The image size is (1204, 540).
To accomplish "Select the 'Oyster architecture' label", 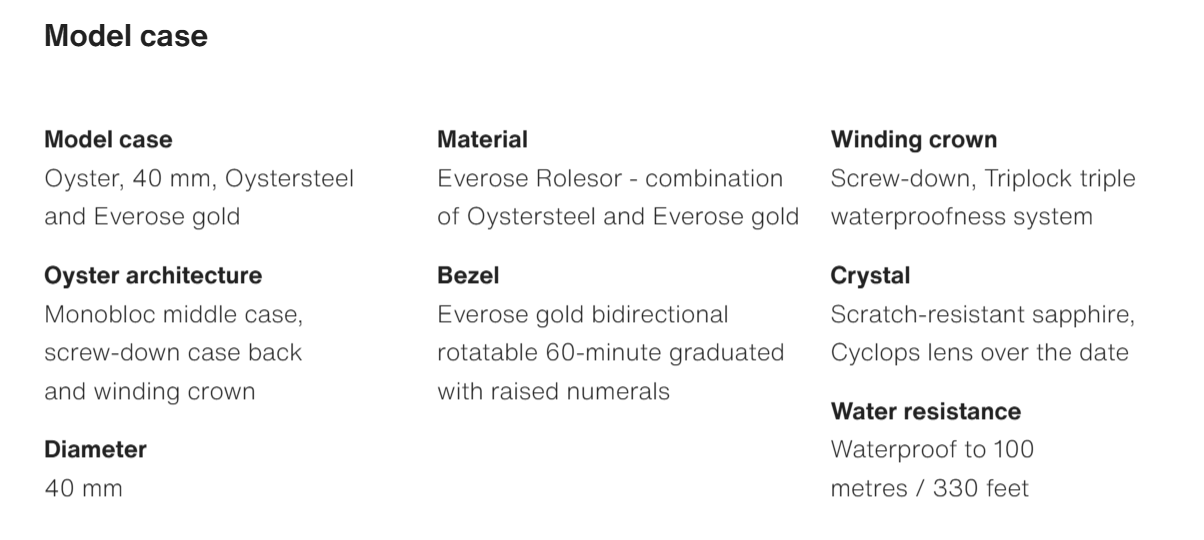I will pos(153,276).
